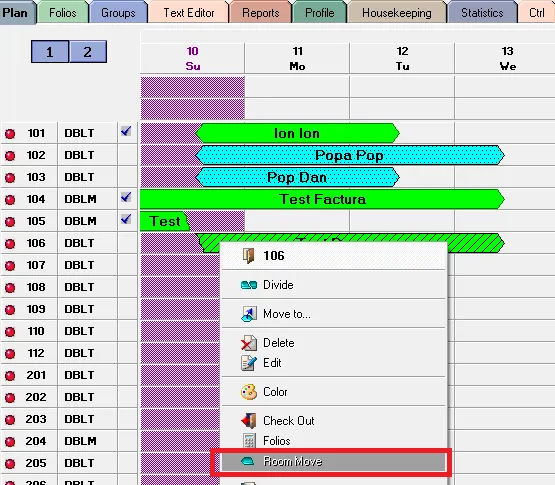The width and height of the screenshot is (555, 485).
Task: Click red status dot for room 112
Action: [x=10, y=354]
